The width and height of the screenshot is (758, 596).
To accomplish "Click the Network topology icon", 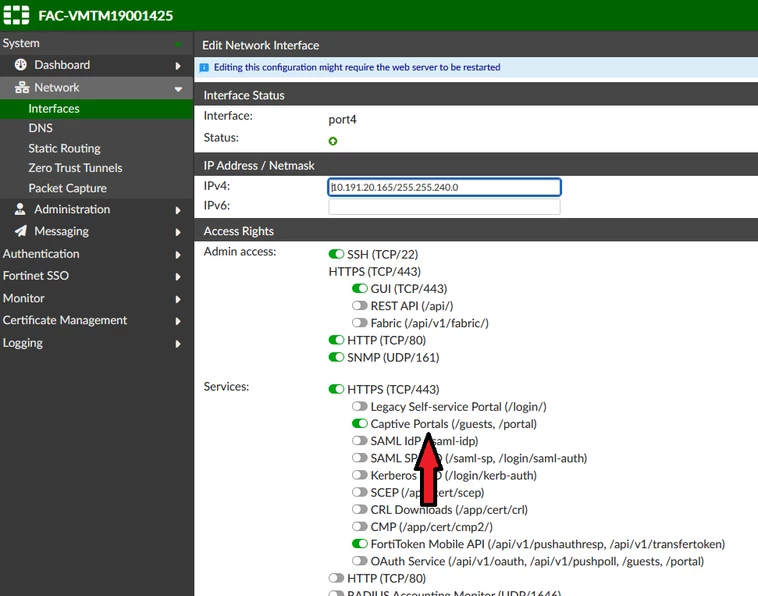I will point(22,87).
